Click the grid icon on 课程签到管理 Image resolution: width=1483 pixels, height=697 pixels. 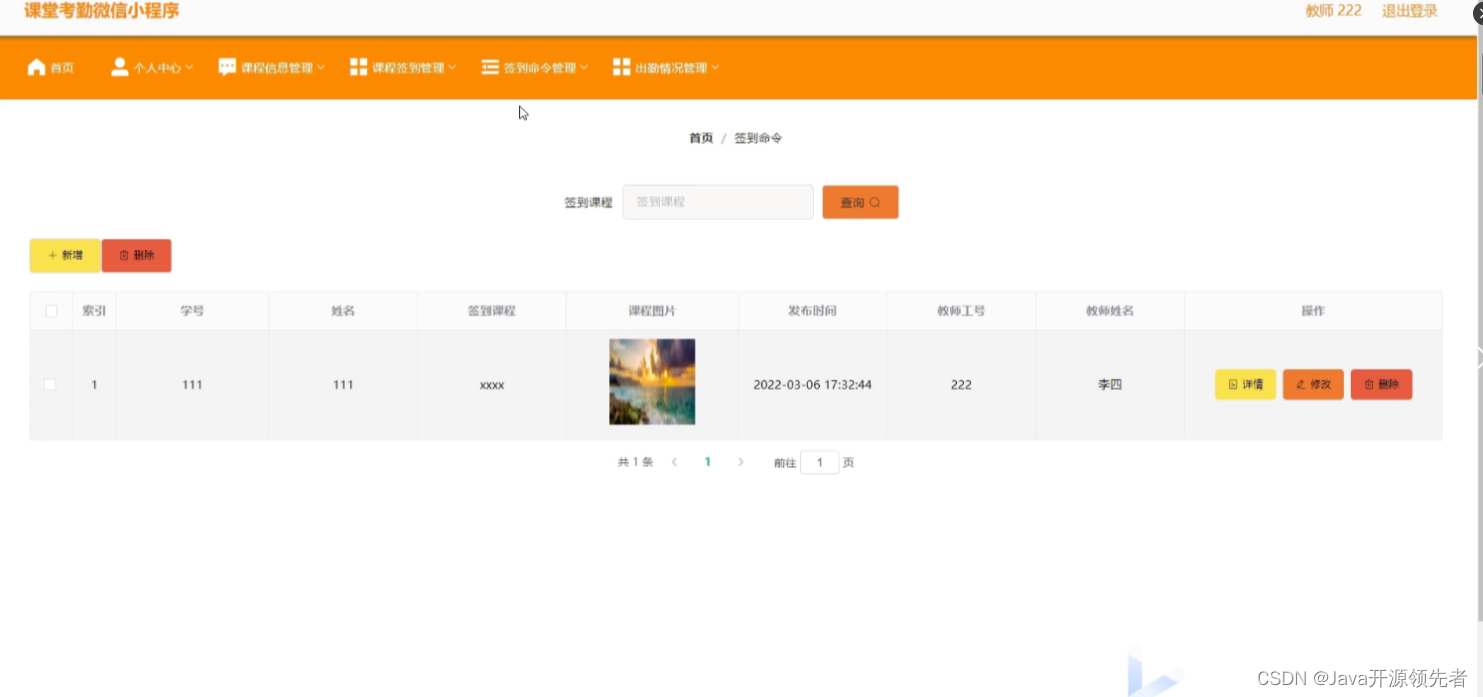click(358, 67)
